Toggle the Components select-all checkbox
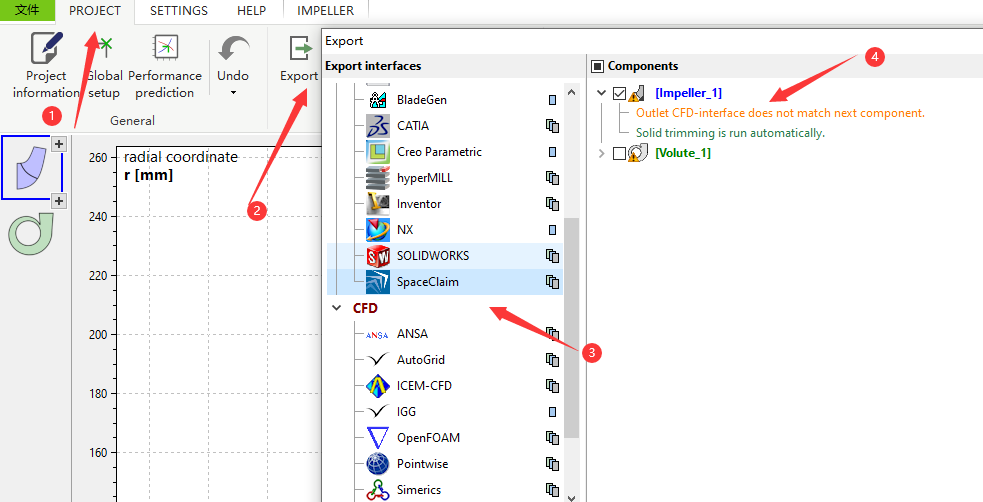The width and height of the screenshot is (983, 502). [598, 67]
